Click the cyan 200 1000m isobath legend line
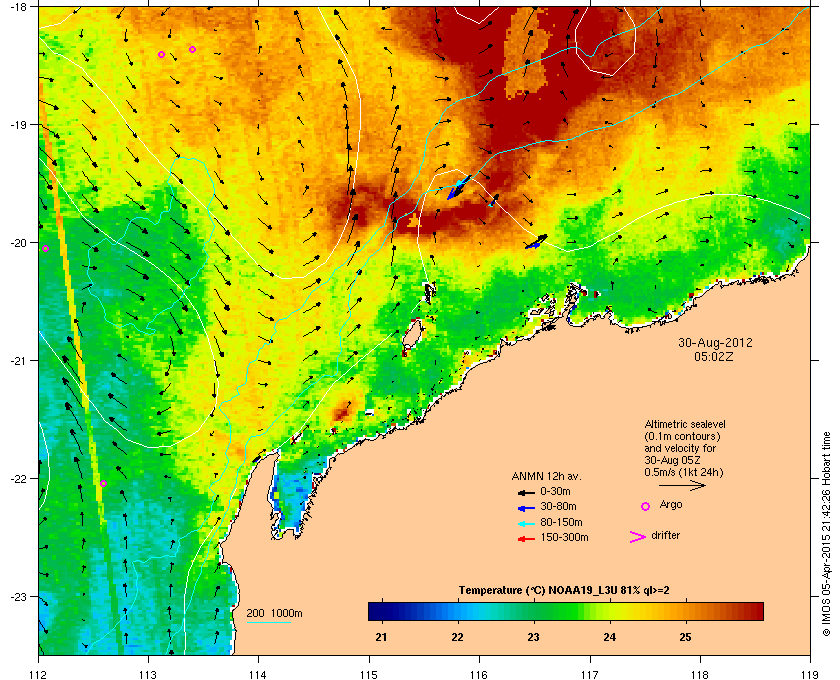Viewport: 840px width, 680px height. point(268,623)
